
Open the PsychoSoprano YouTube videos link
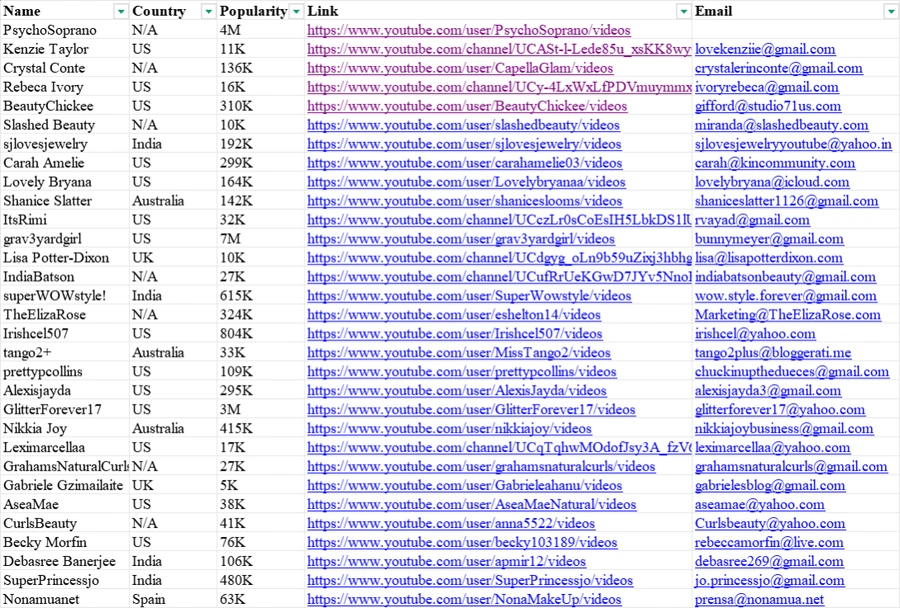point(468,30)
